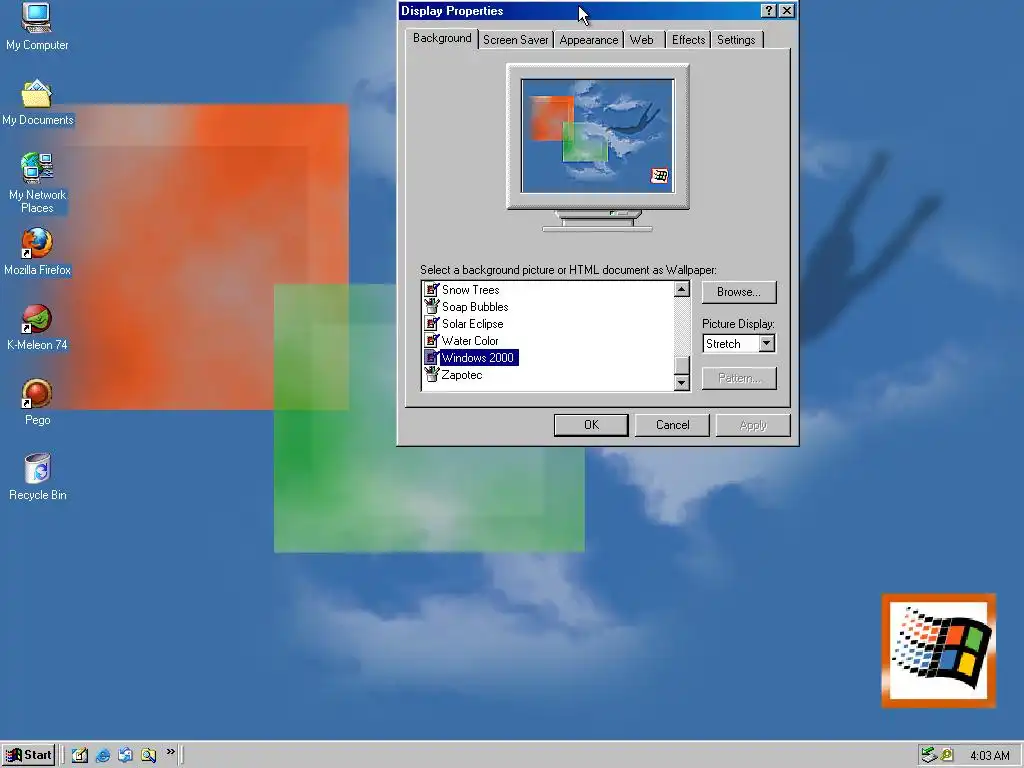Click the Browse... button
Screen dimensions: 1024x768
pos(739,292)
